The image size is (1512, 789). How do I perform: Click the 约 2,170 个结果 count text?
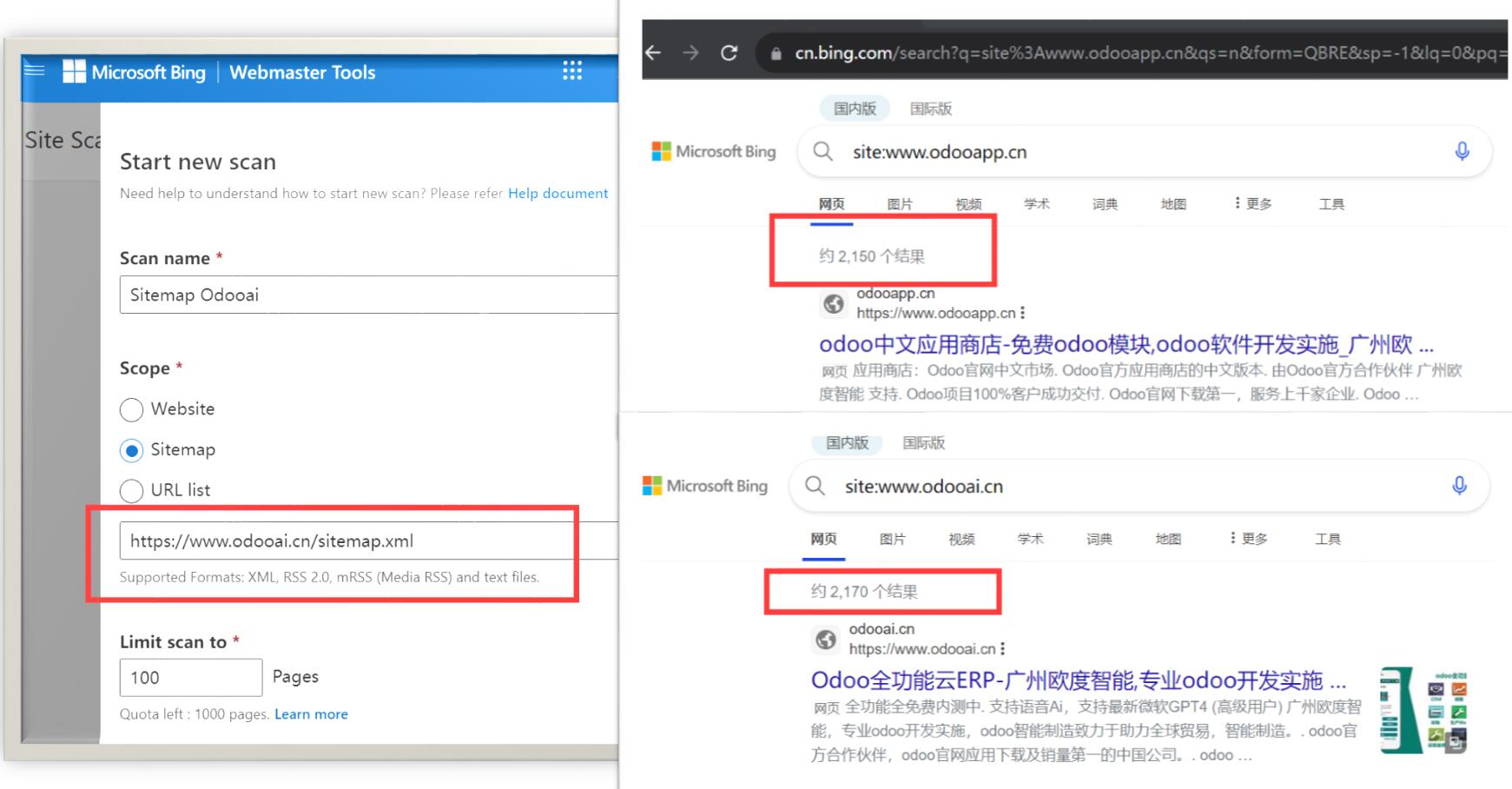click(x=863, y=592)
